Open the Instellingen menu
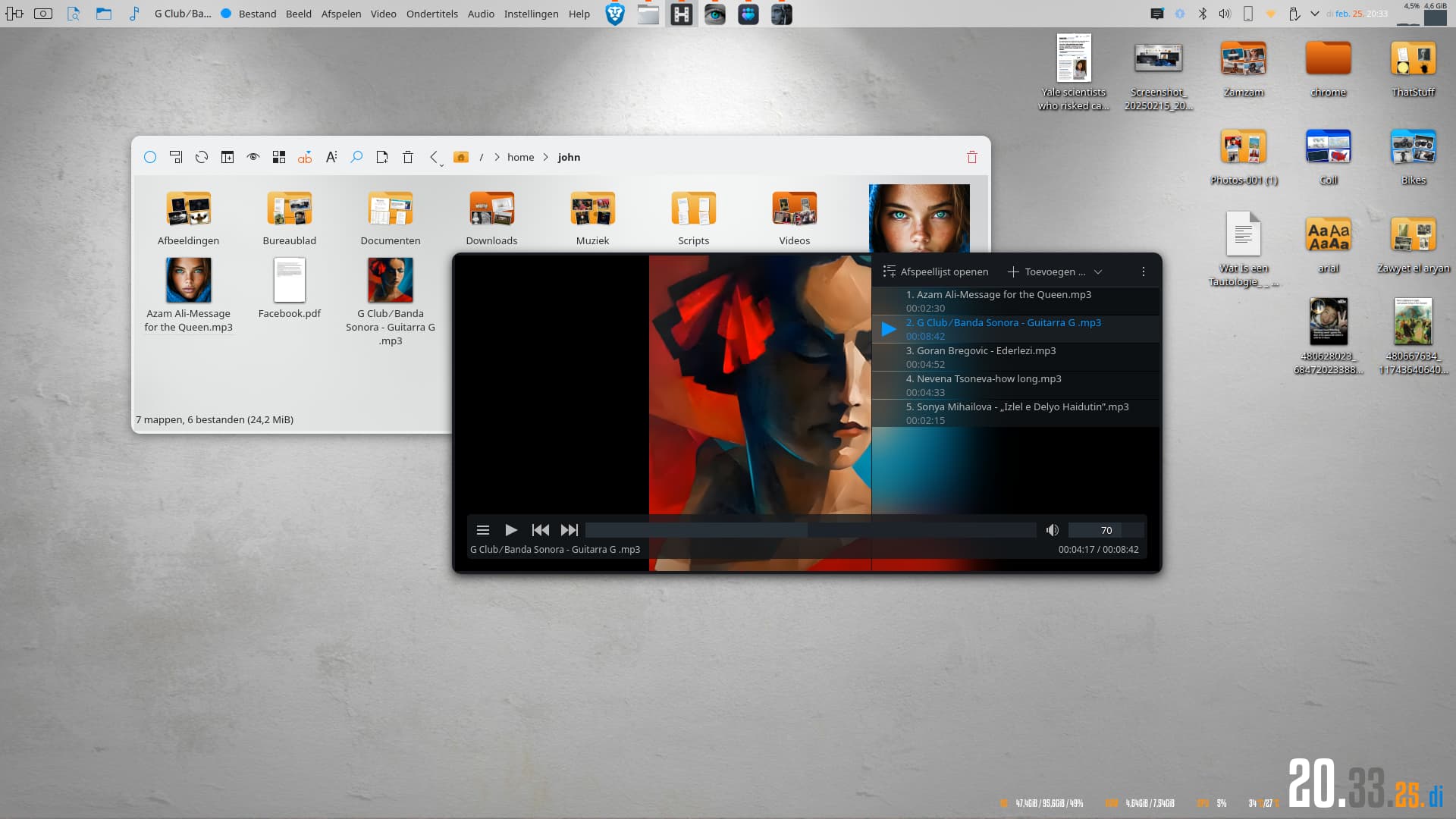This screenshot has width=1456, height=819. point(531,14)
